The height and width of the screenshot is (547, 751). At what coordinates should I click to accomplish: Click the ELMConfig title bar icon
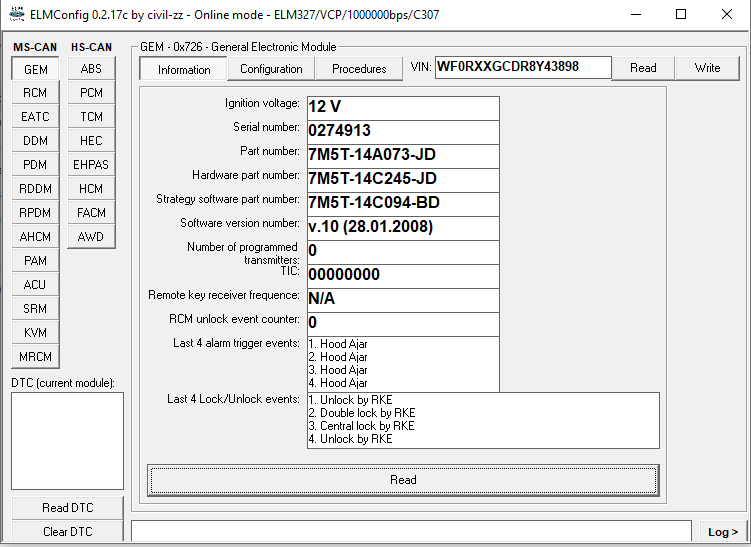[17, 15]
